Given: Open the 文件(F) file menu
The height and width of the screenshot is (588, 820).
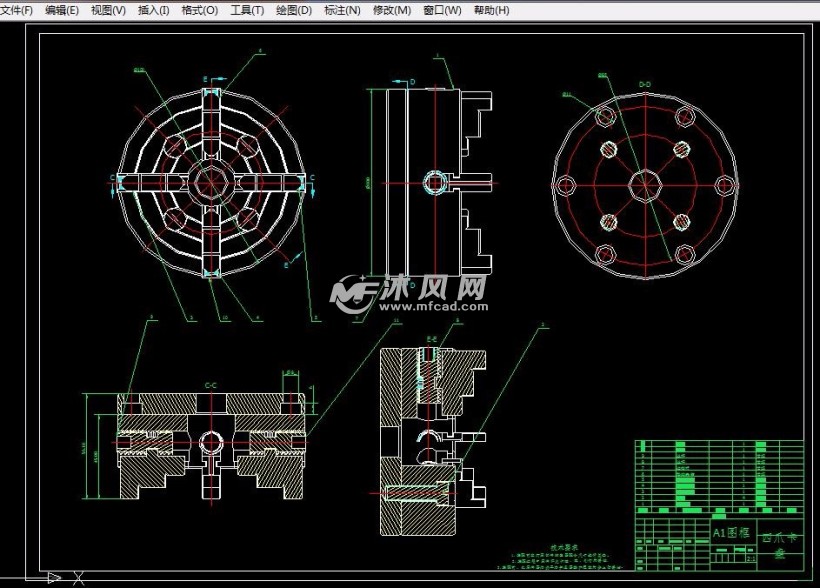Looking at the screenshot, I should (x=16, y=10).
